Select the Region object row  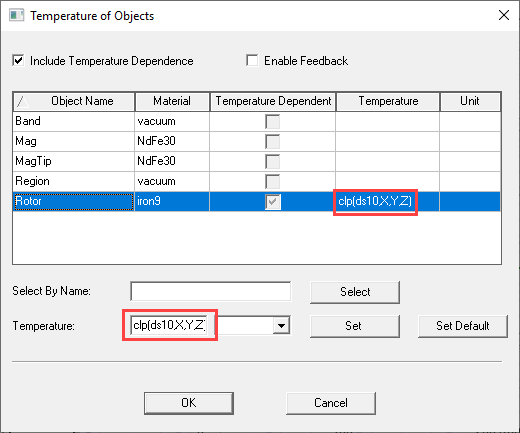(256, 181)
